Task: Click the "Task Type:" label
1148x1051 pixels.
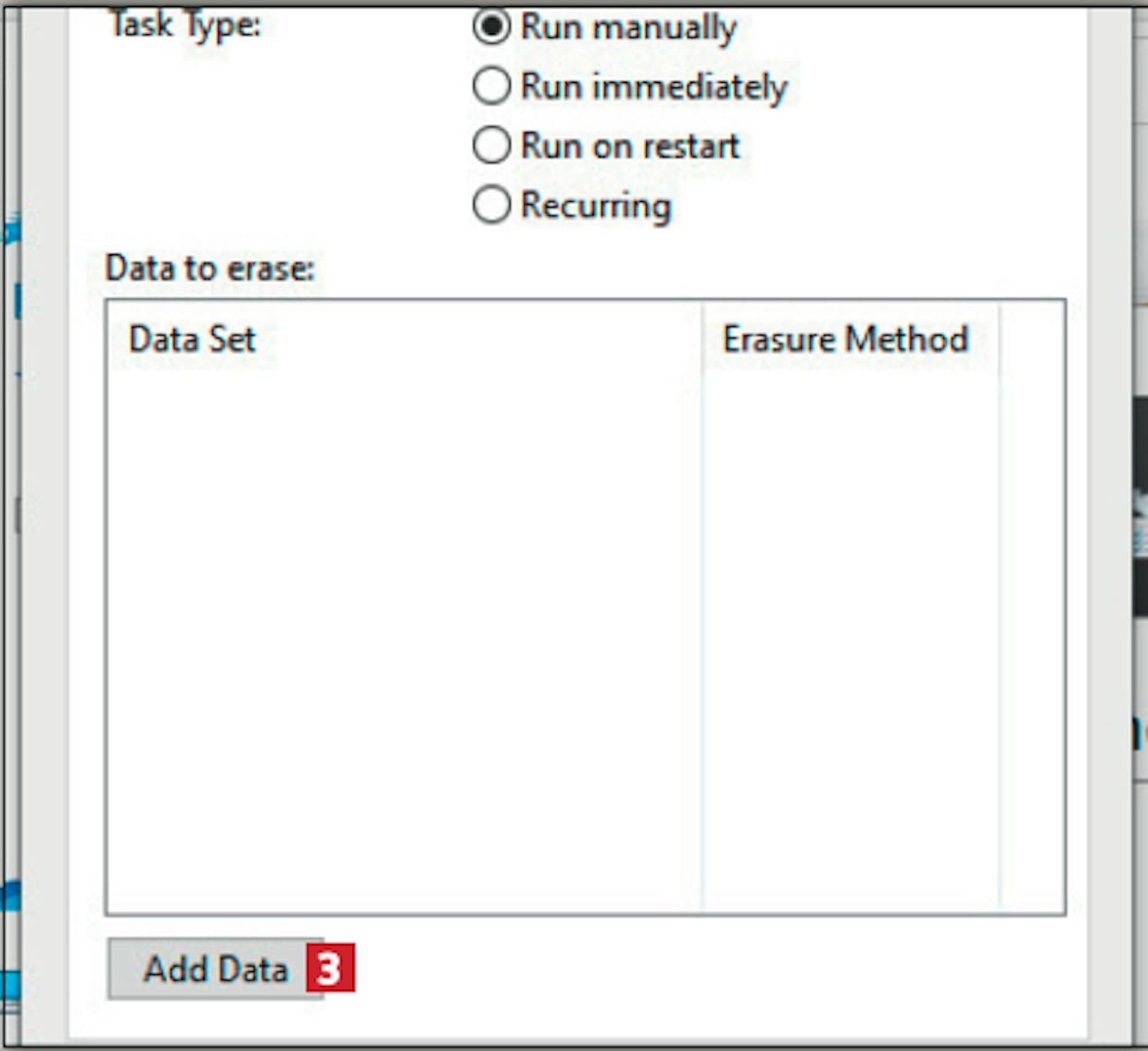Action: 184,26
